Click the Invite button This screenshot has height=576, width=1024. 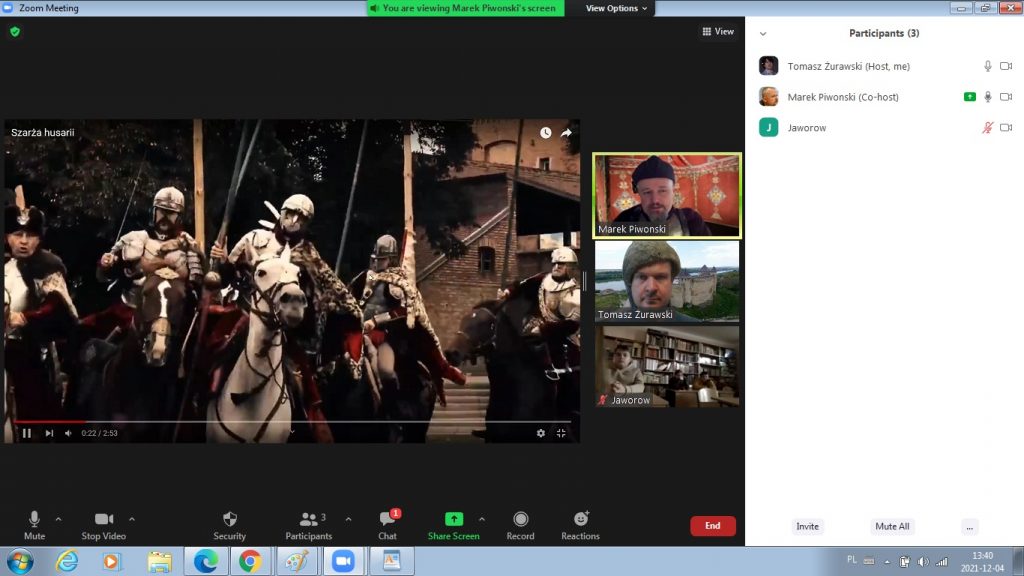click(807, 526)
